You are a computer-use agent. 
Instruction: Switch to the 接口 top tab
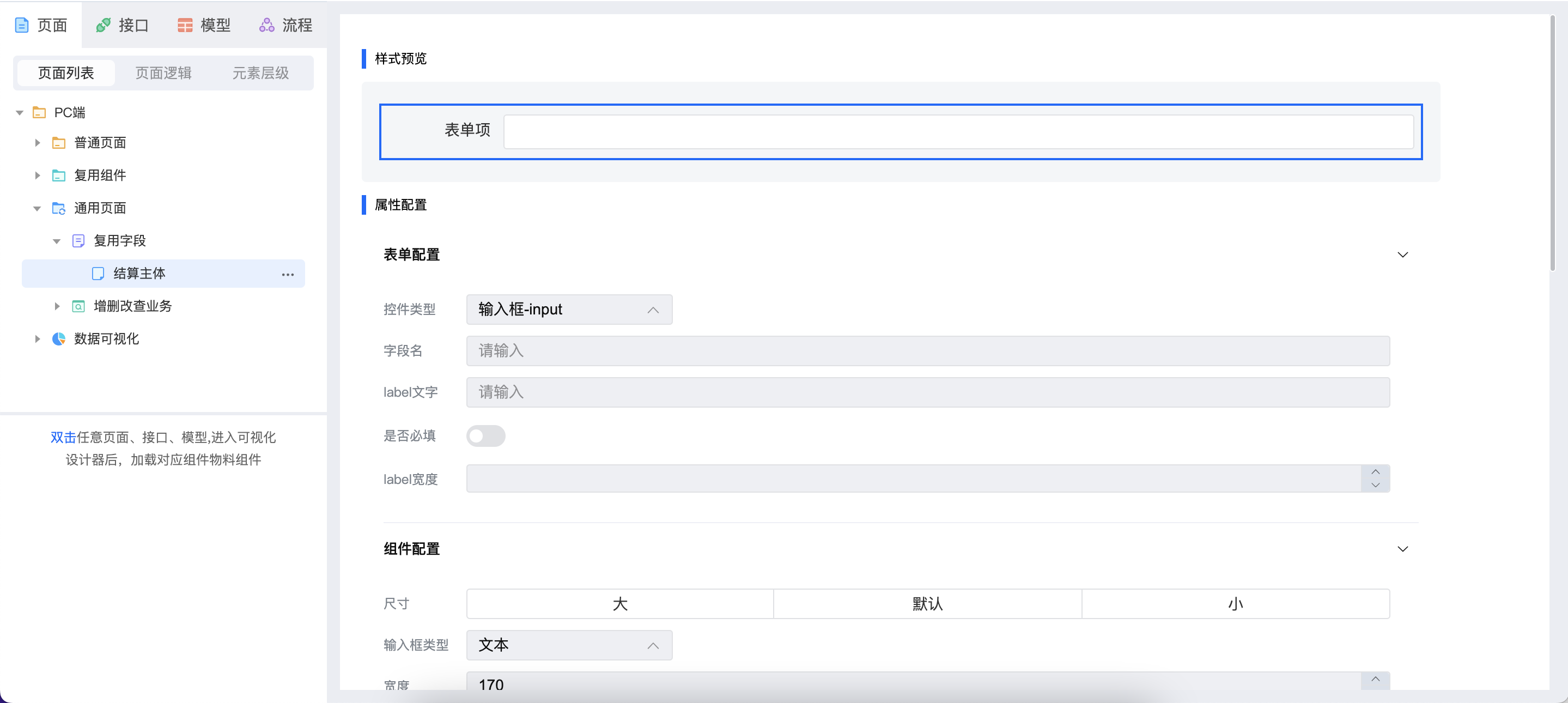point(123,25)
